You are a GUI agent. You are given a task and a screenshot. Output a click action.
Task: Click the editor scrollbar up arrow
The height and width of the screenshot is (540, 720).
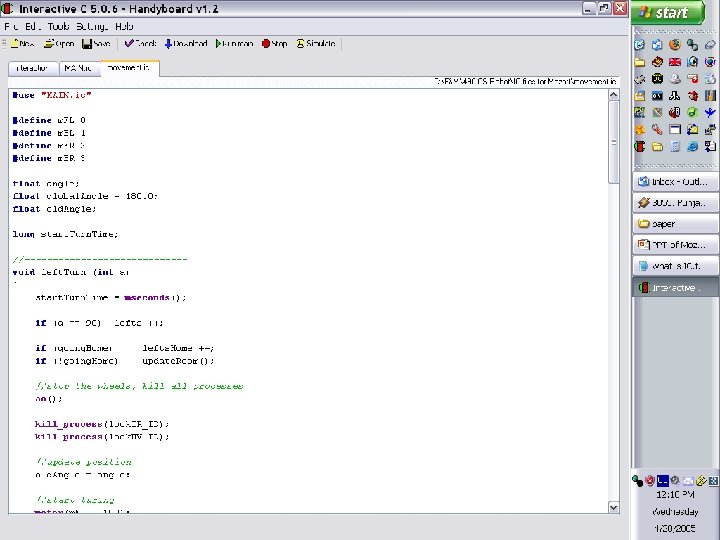click(613, 95)
